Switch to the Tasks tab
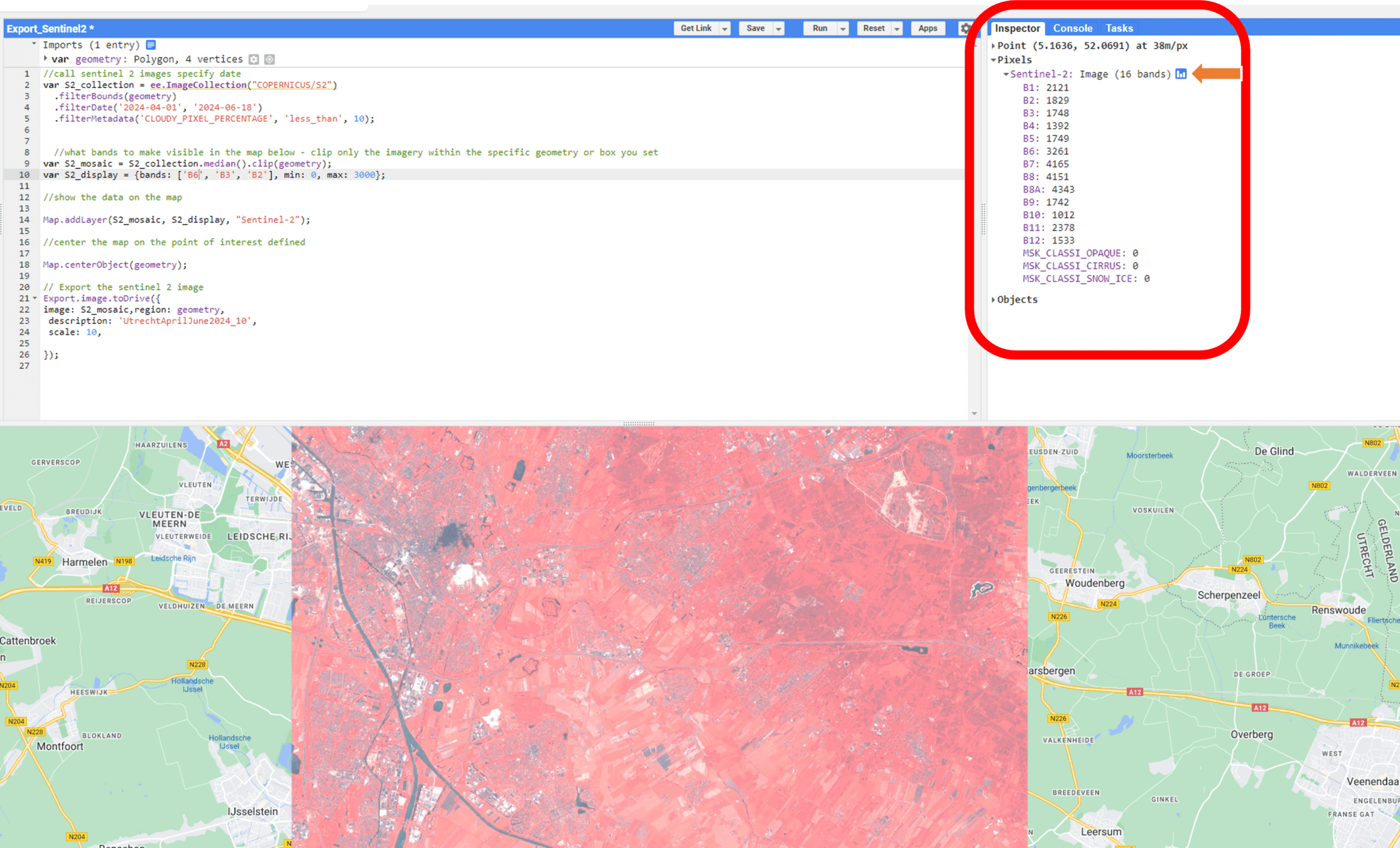The image size is (1400, 848). [1119, 28]
